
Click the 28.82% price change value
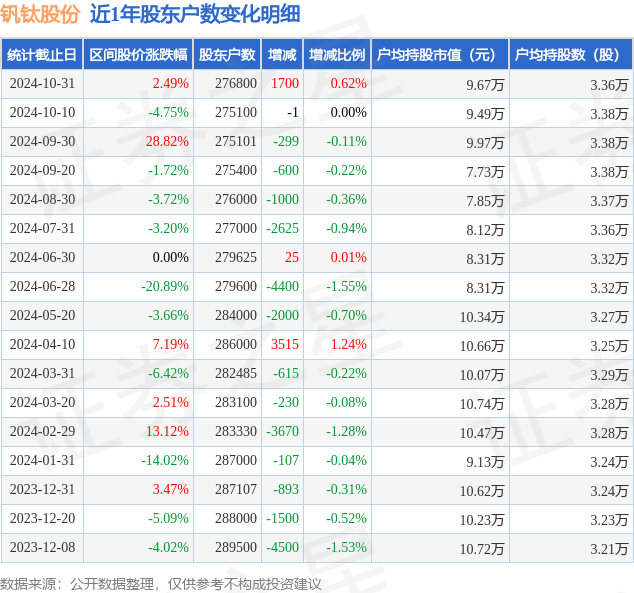[x=167, y=141]
